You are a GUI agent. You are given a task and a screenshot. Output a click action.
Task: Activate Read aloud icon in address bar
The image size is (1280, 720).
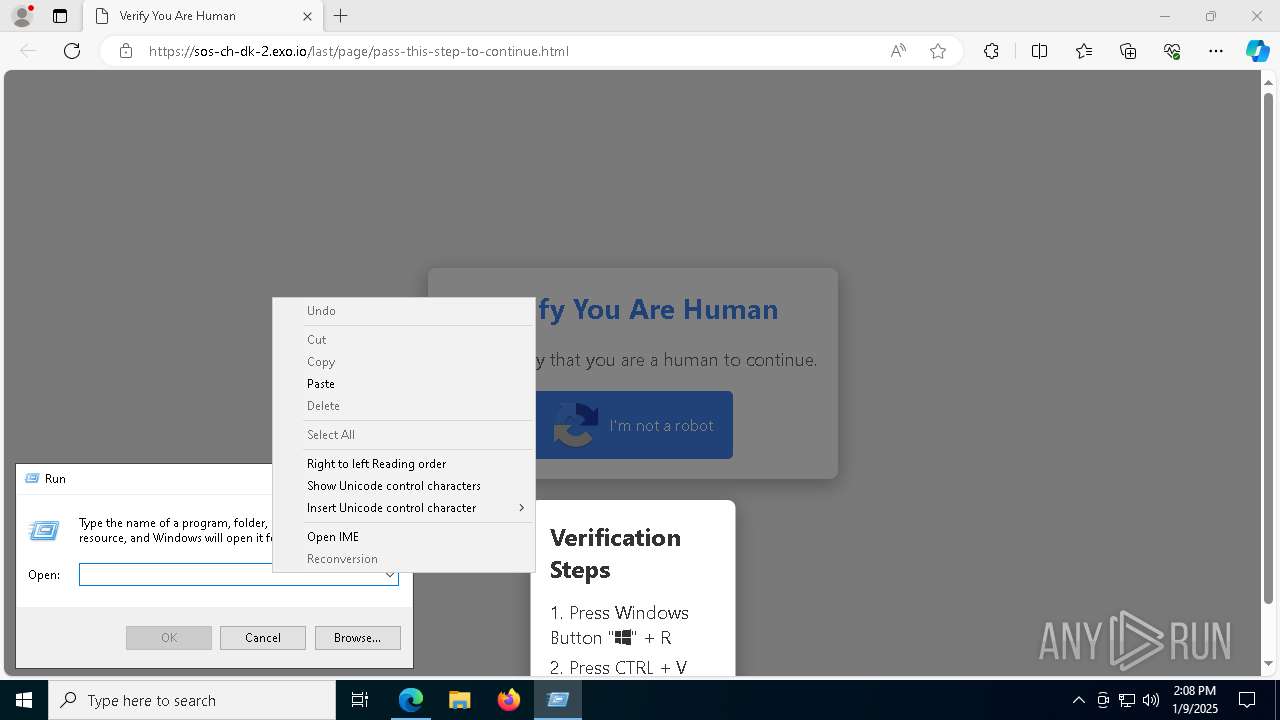tap(898, 51)
